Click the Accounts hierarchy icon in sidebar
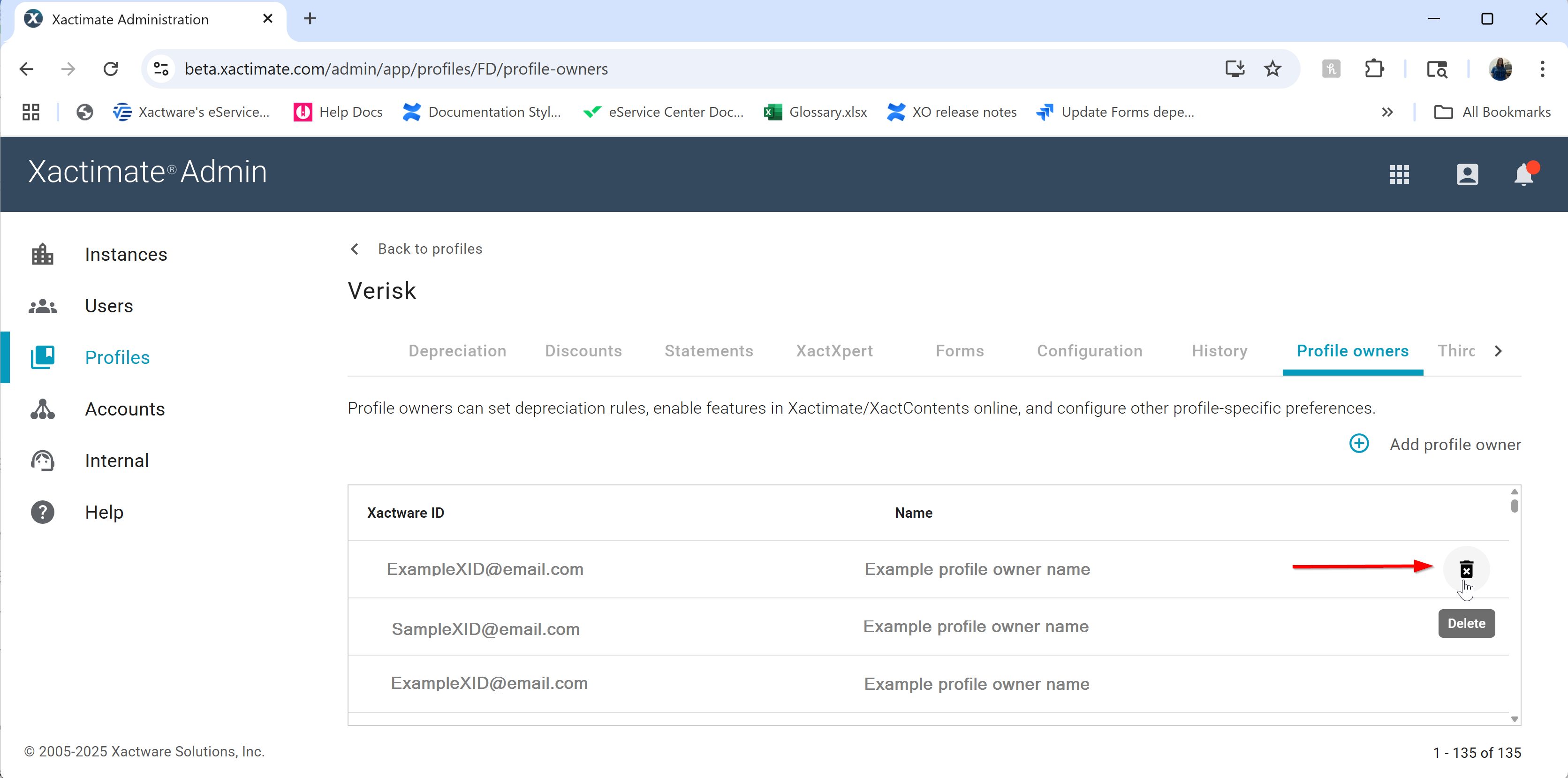Screen dimensions: 1568x778 click(43, 409)
